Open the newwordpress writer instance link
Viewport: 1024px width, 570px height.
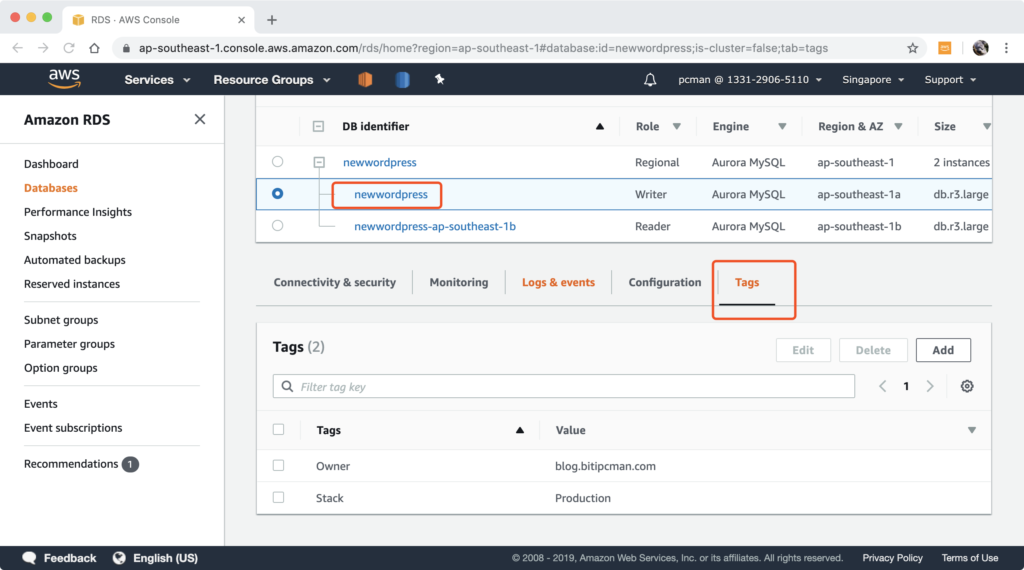(x=391, y=195)
